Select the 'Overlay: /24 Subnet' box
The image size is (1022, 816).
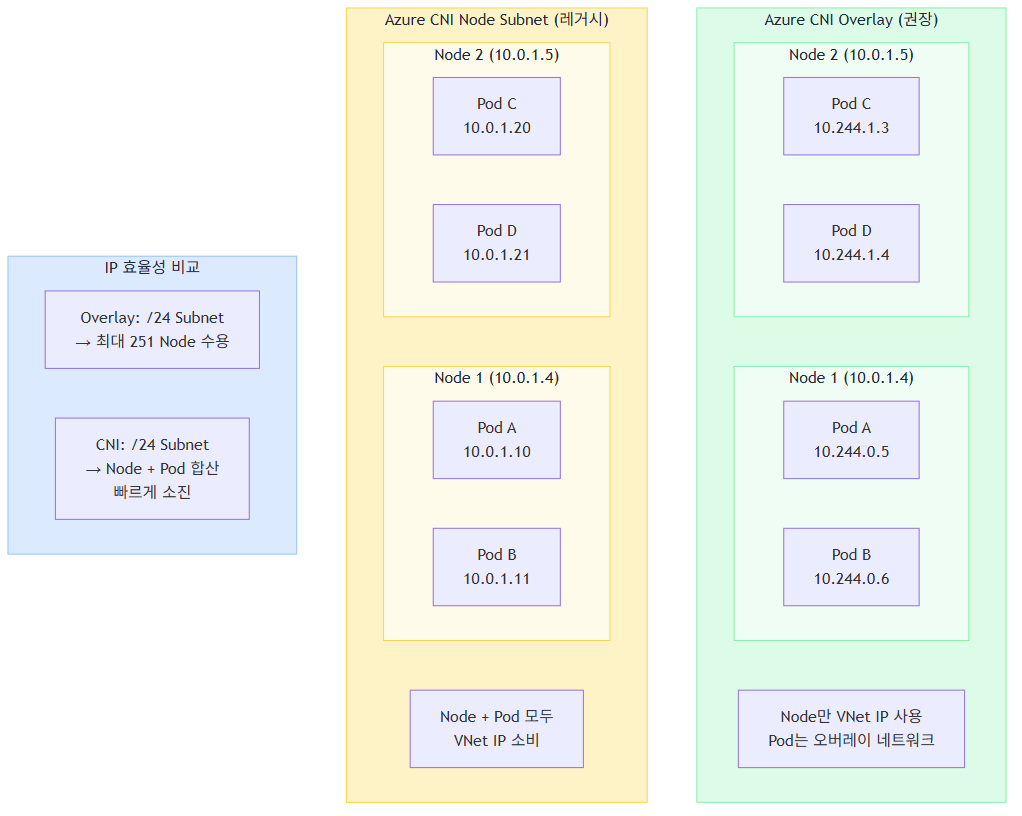152,330
